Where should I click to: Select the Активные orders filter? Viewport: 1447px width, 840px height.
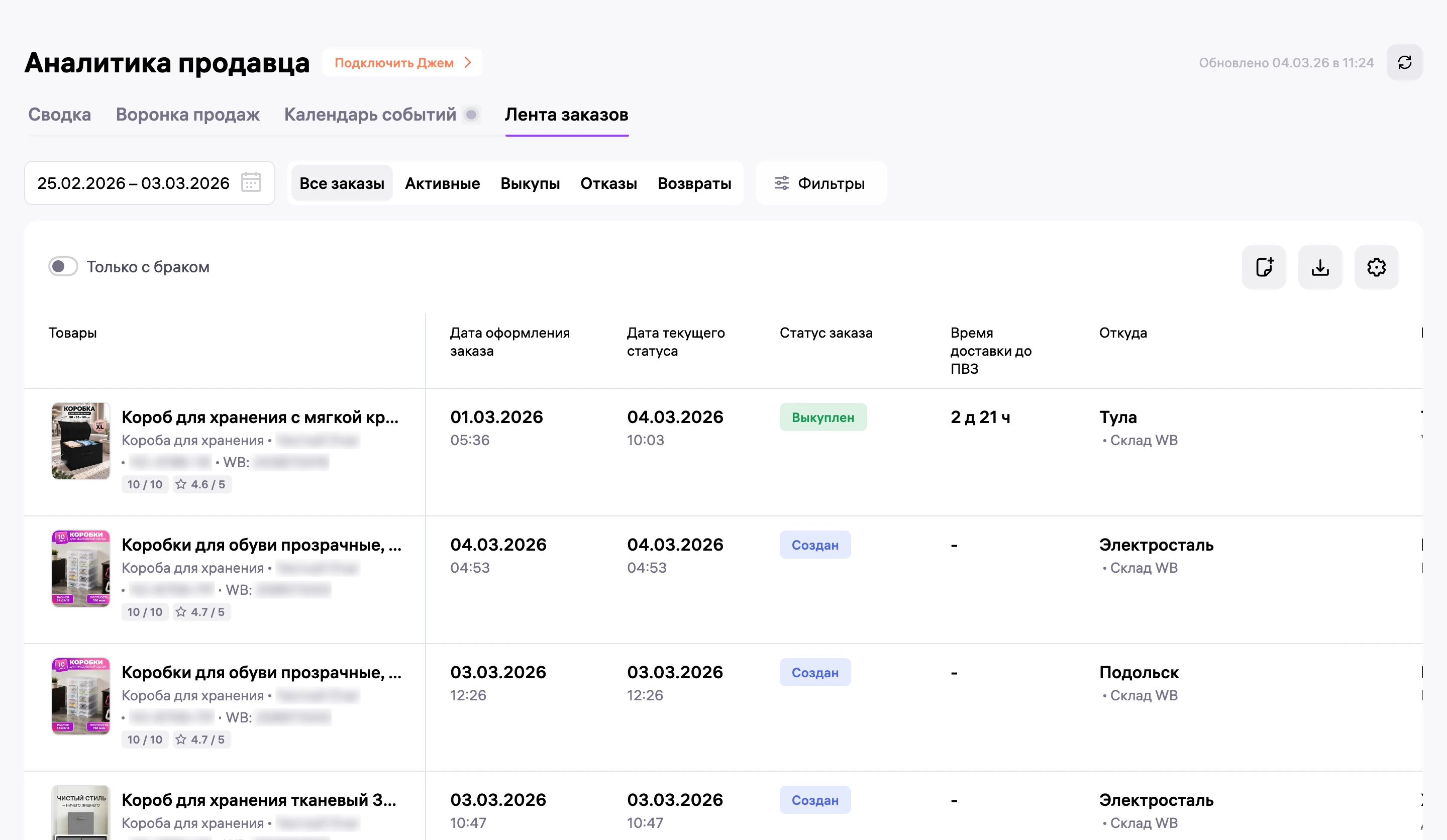(442, 183)
